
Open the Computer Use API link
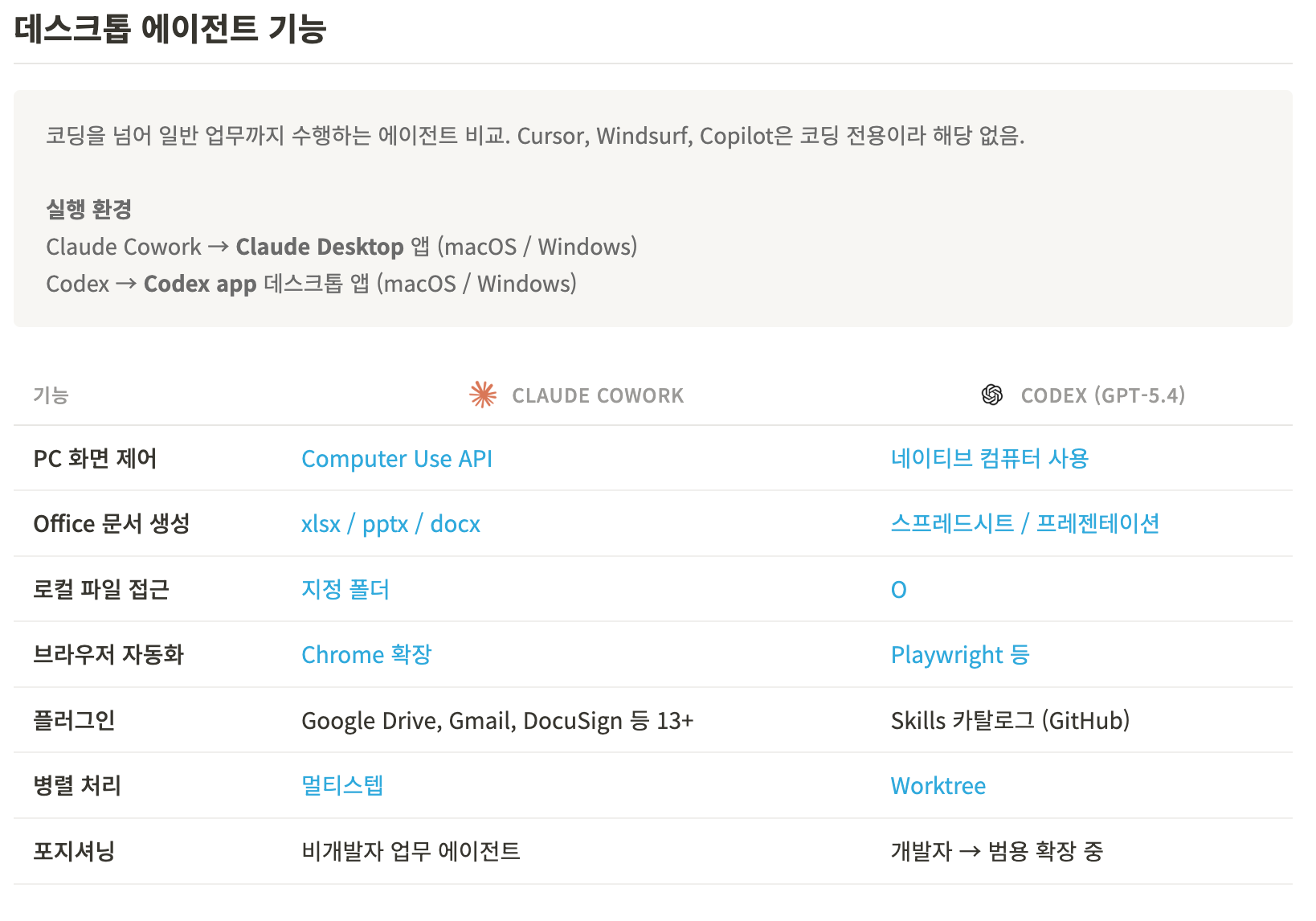(x=397, y=459)
